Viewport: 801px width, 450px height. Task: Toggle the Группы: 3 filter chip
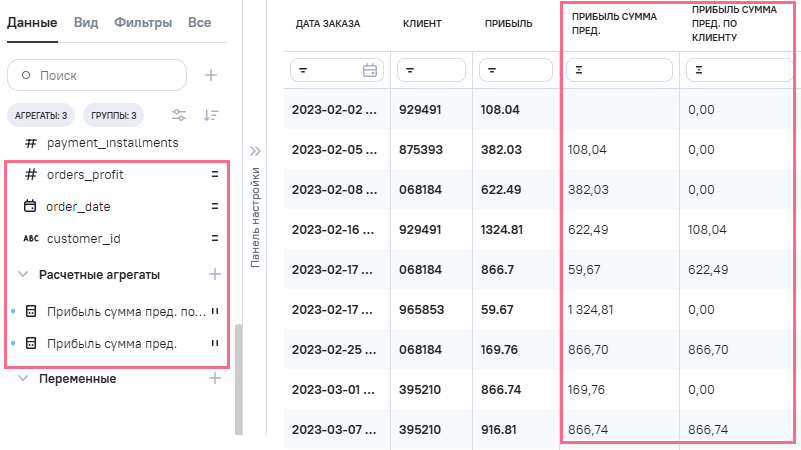point(115,115)
